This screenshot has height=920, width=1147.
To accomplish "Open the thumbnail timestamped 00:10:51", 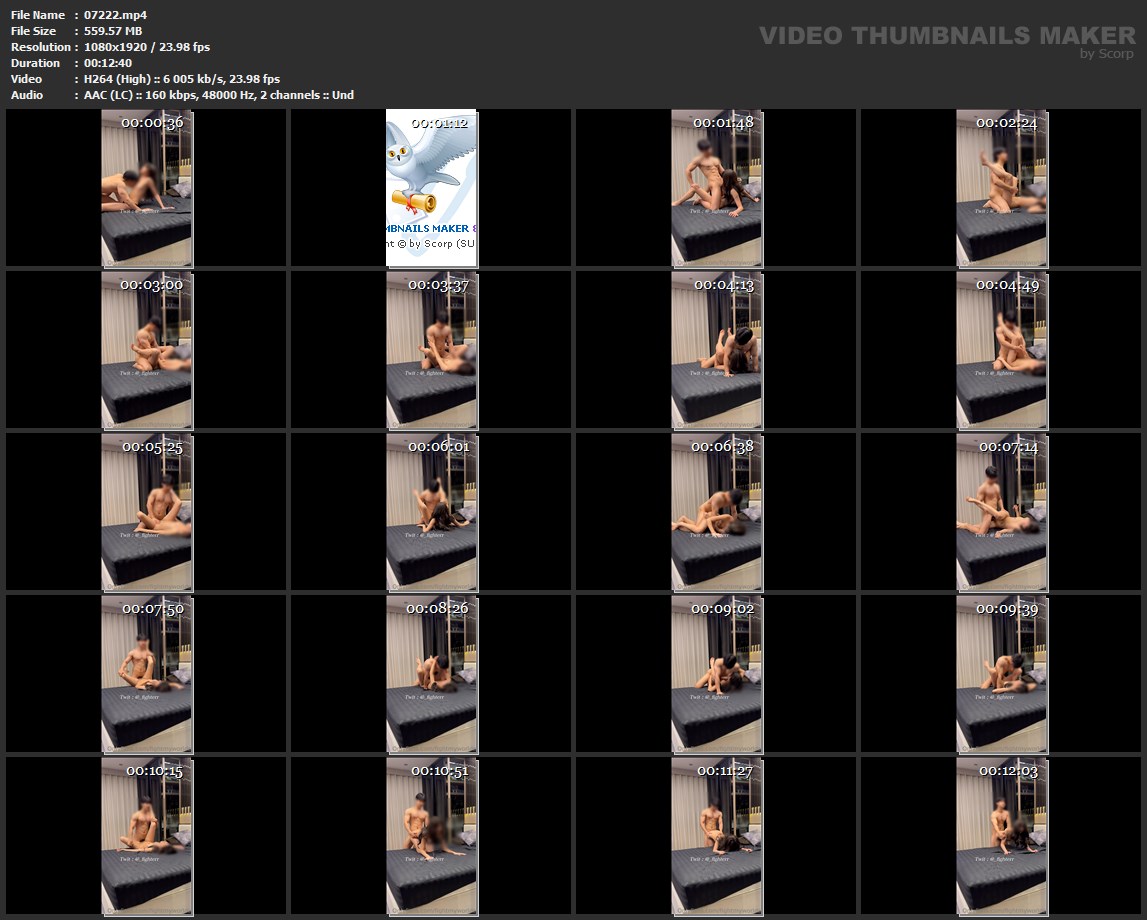I will [431, 836].
